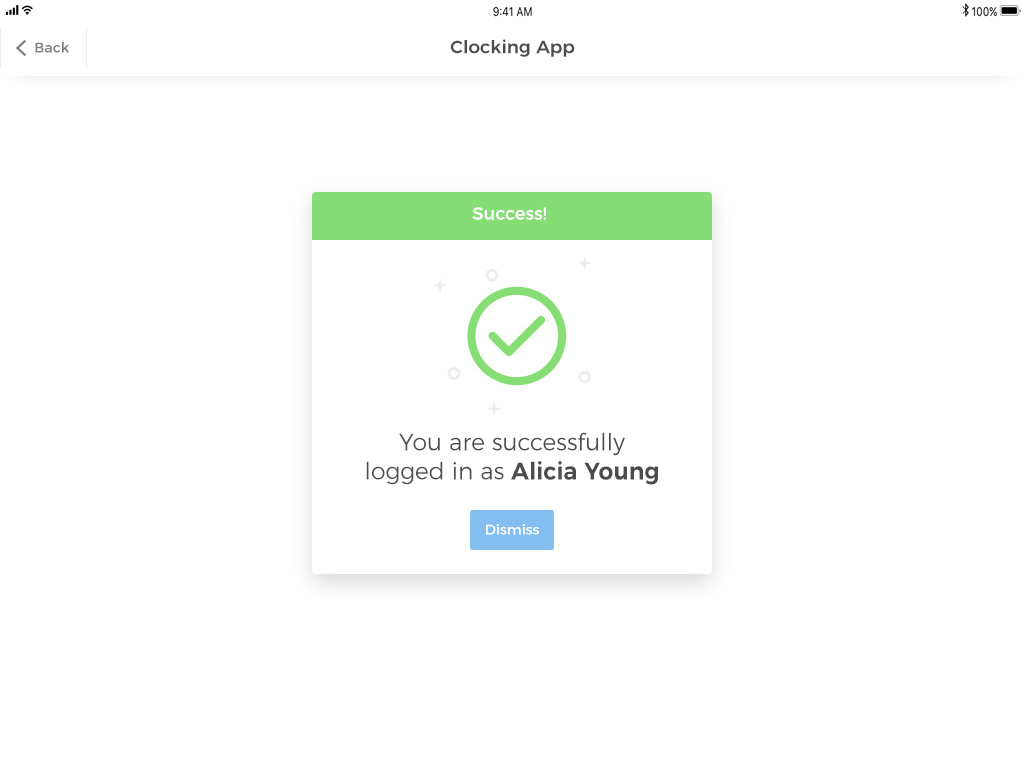Tap the 100% battery percentage text
The image size is (1024, 768).
[x=984, y=12]
